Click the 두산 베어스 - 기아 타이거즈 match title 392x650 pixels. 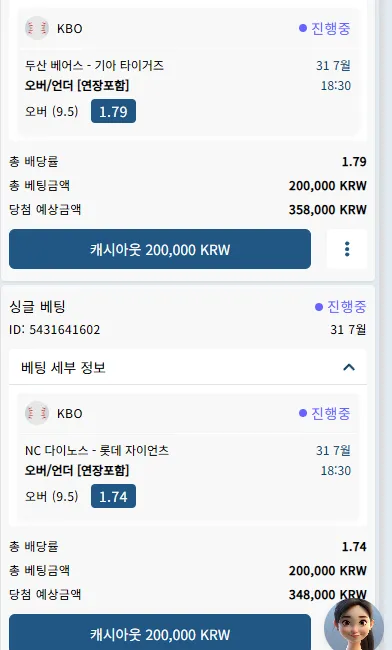point(94,65)
